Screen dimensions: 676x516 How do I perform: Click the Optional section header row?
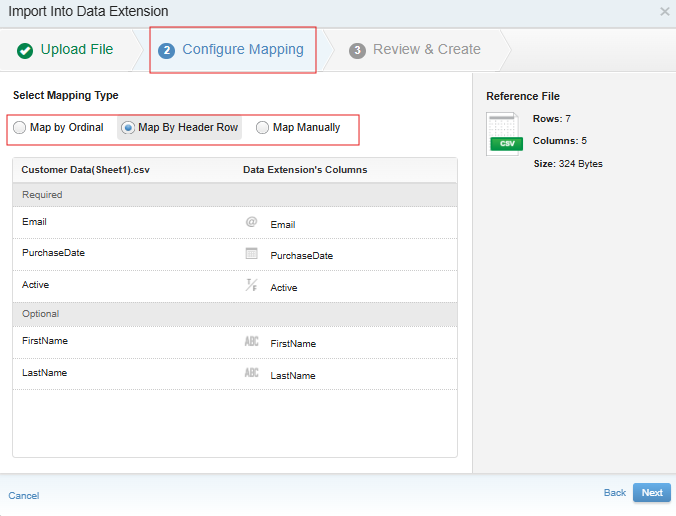(x=235, y=314)
